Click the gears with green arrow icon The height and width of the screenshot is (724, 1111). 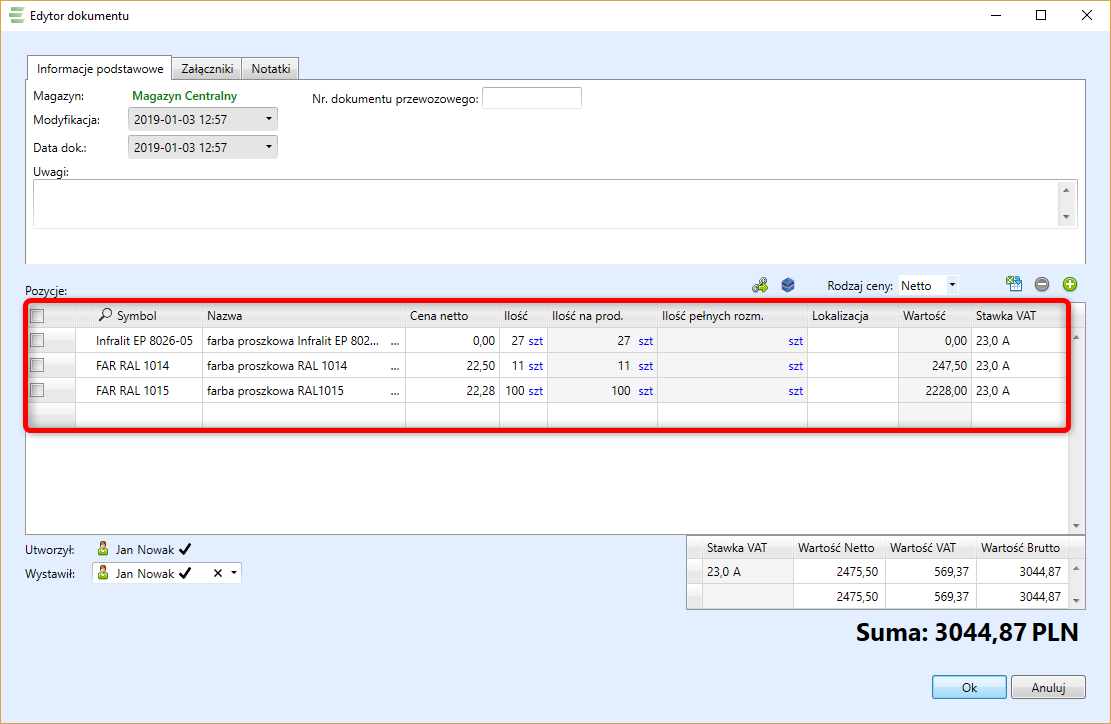[760, 285]
